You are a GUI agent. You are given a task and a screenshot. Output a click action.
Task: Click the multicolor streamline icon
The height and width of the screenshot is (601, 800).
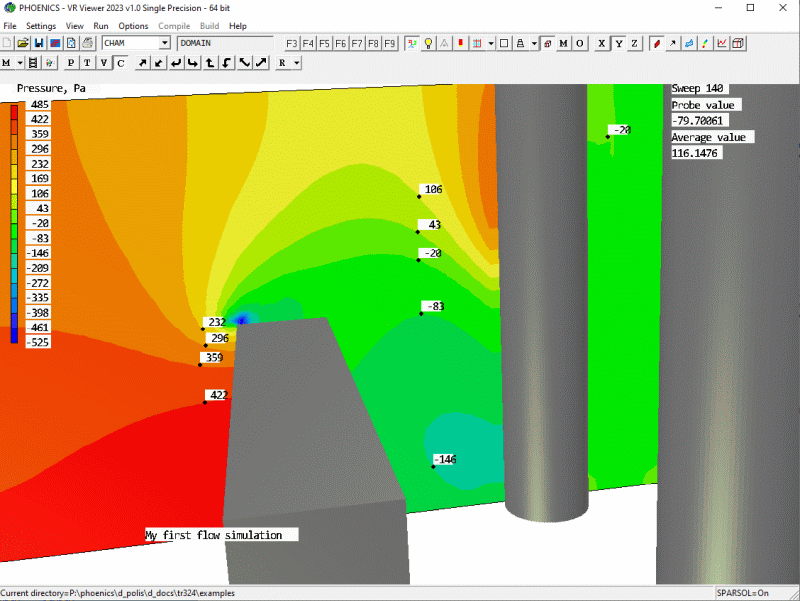[x=705, y=43]
